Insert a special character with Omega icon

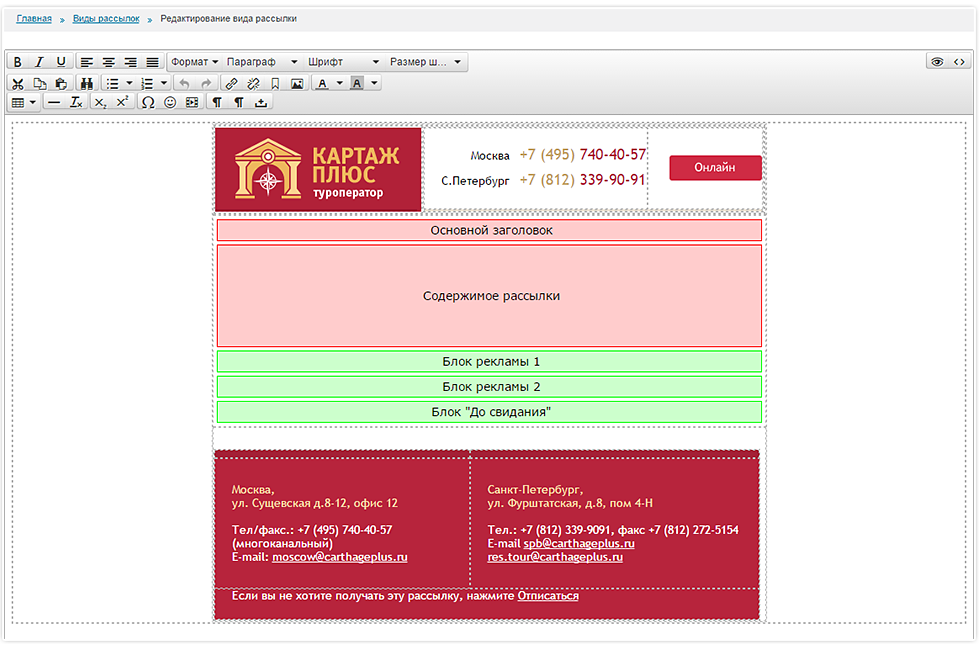pyautogui.click(x=148, y=103)
